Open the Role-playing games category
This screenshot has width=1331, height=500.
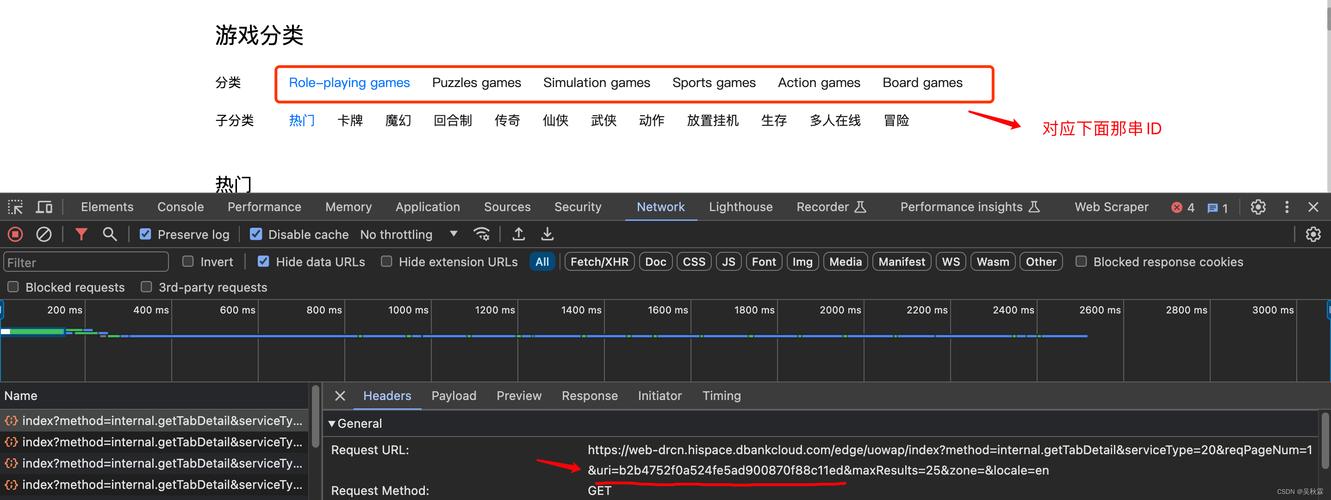point(349,83)
